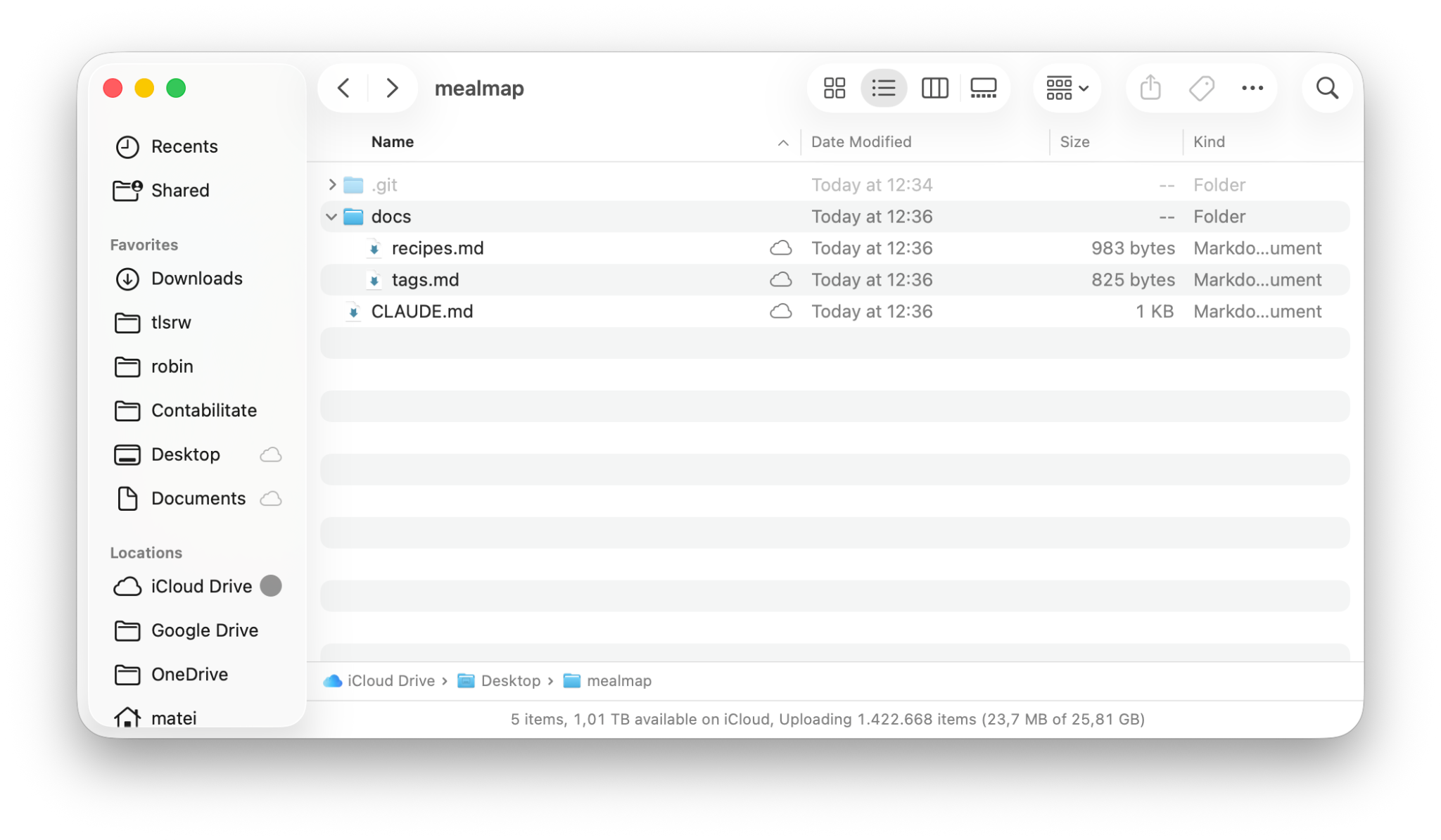The height and width of the screenshot is (840, 1441).
Task: Sort by Name column header
Action: [393, 142]
